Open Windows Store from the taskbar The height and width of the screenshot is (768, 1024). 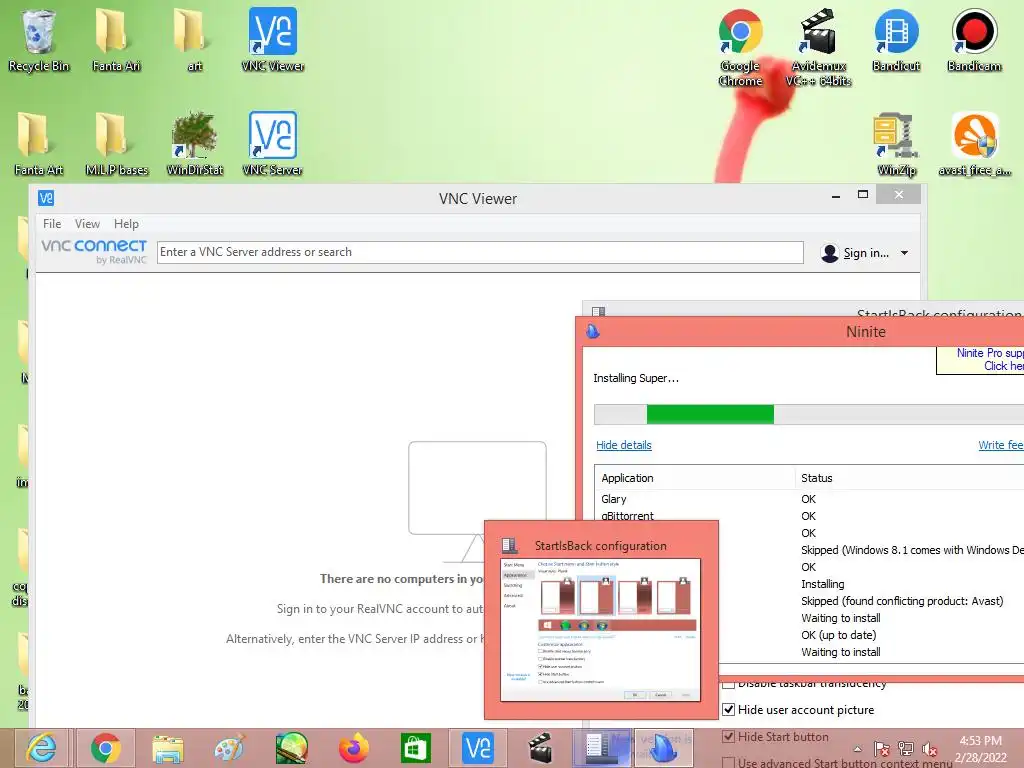tap(415, 748)
